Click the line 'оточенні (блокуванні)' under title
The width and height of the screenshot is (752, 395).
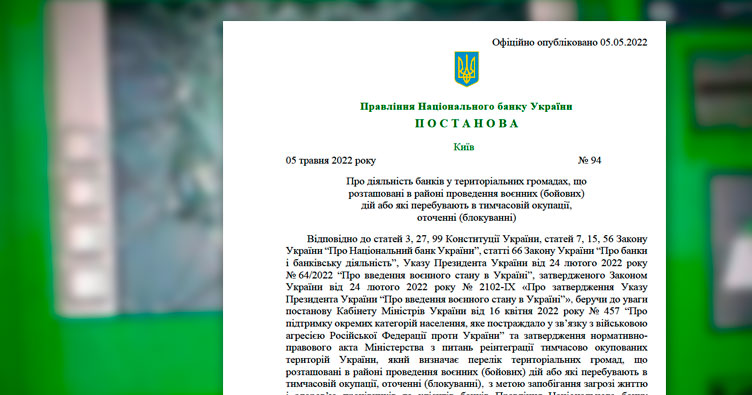click(466, 218)
